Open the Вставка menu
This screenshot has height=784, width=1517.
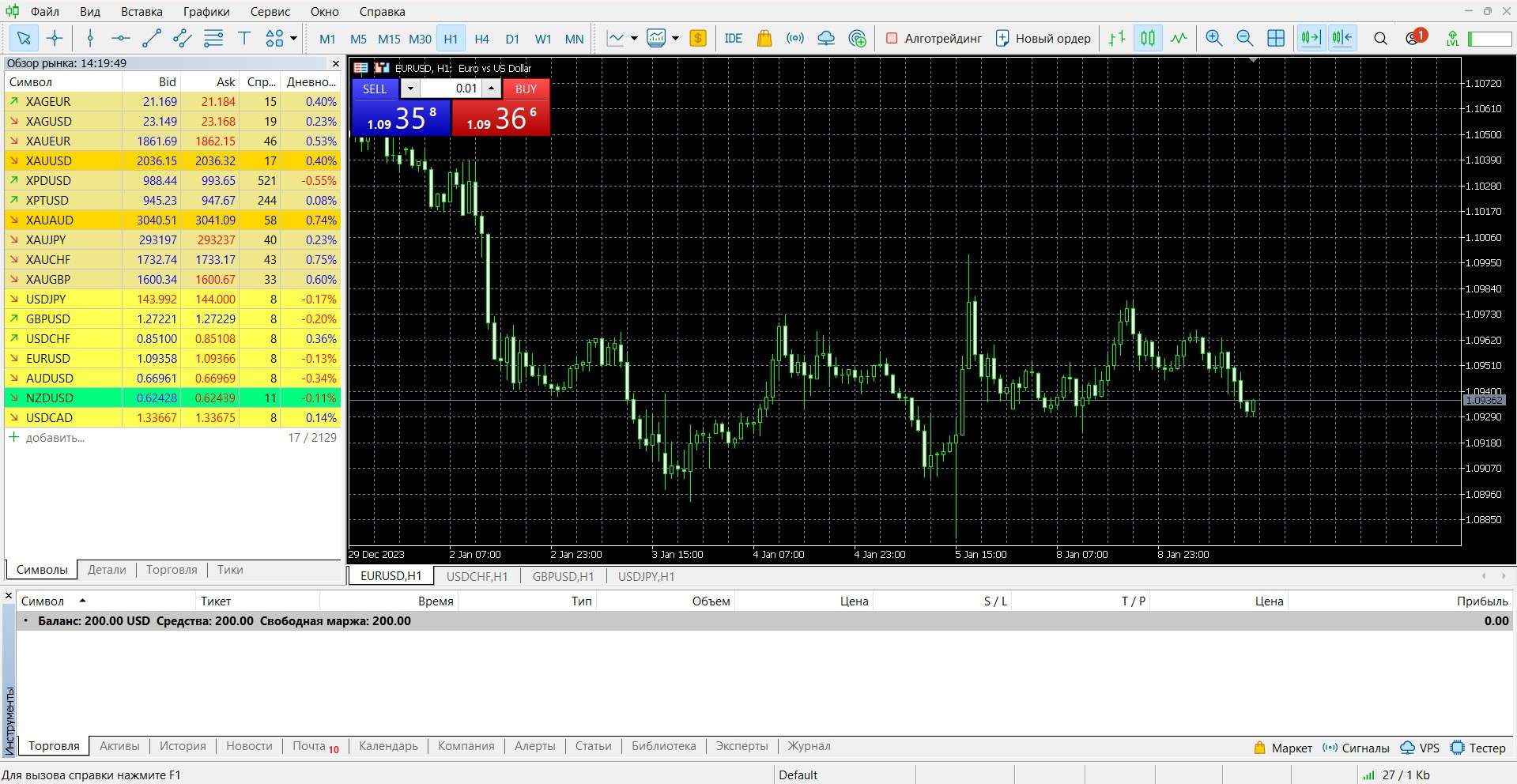coord(142,12)
